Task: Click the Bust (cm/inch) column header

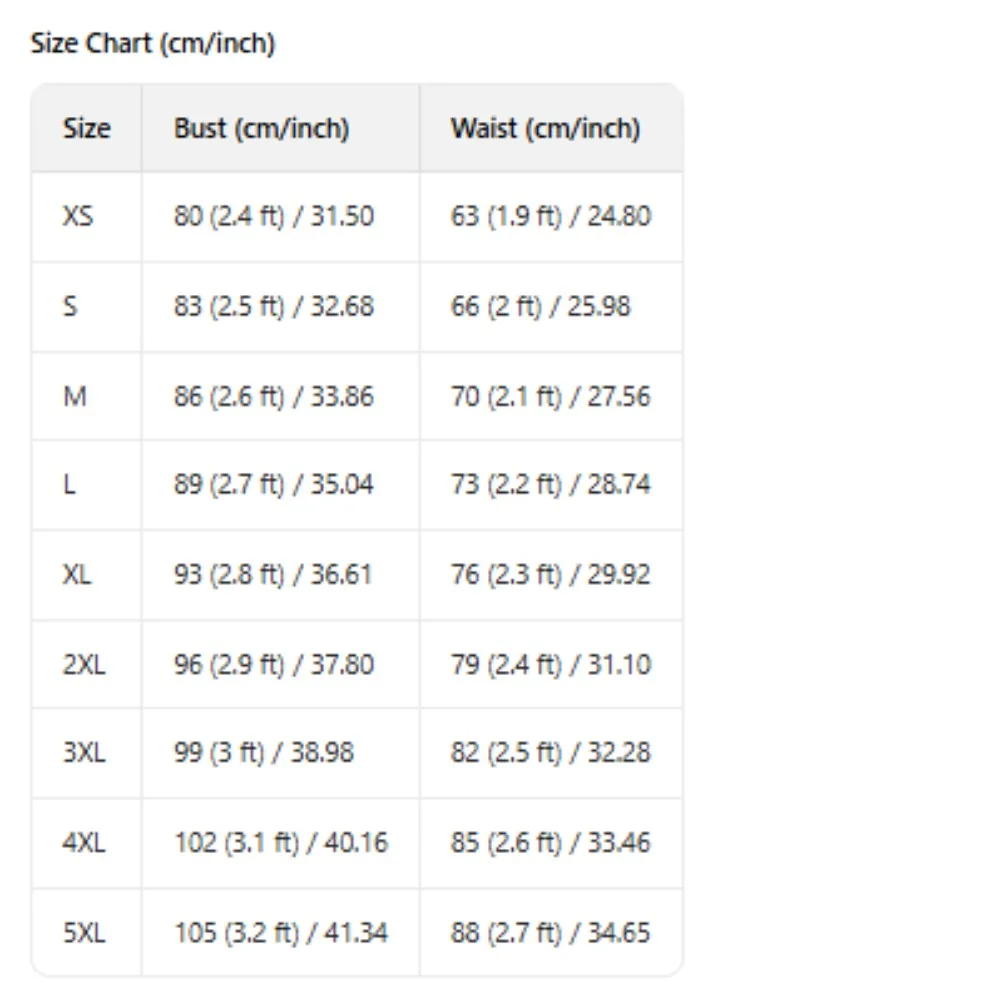Action: tap(261, 129)
